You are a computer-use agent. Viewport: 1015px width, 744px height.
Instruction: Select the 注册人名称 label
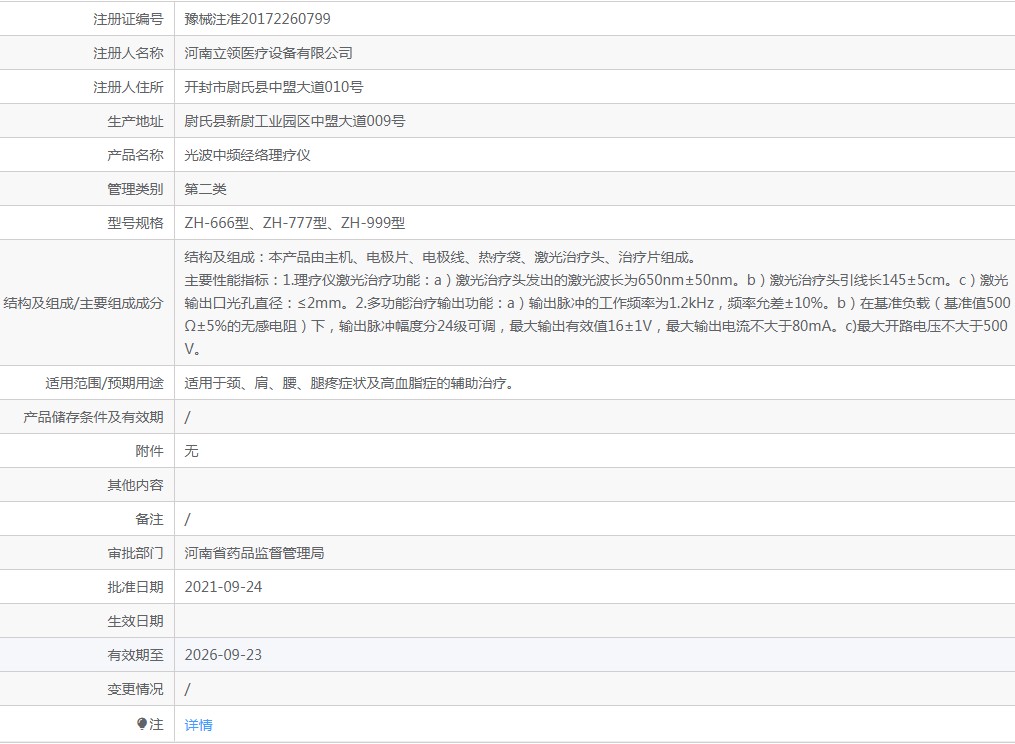[128, 53]
